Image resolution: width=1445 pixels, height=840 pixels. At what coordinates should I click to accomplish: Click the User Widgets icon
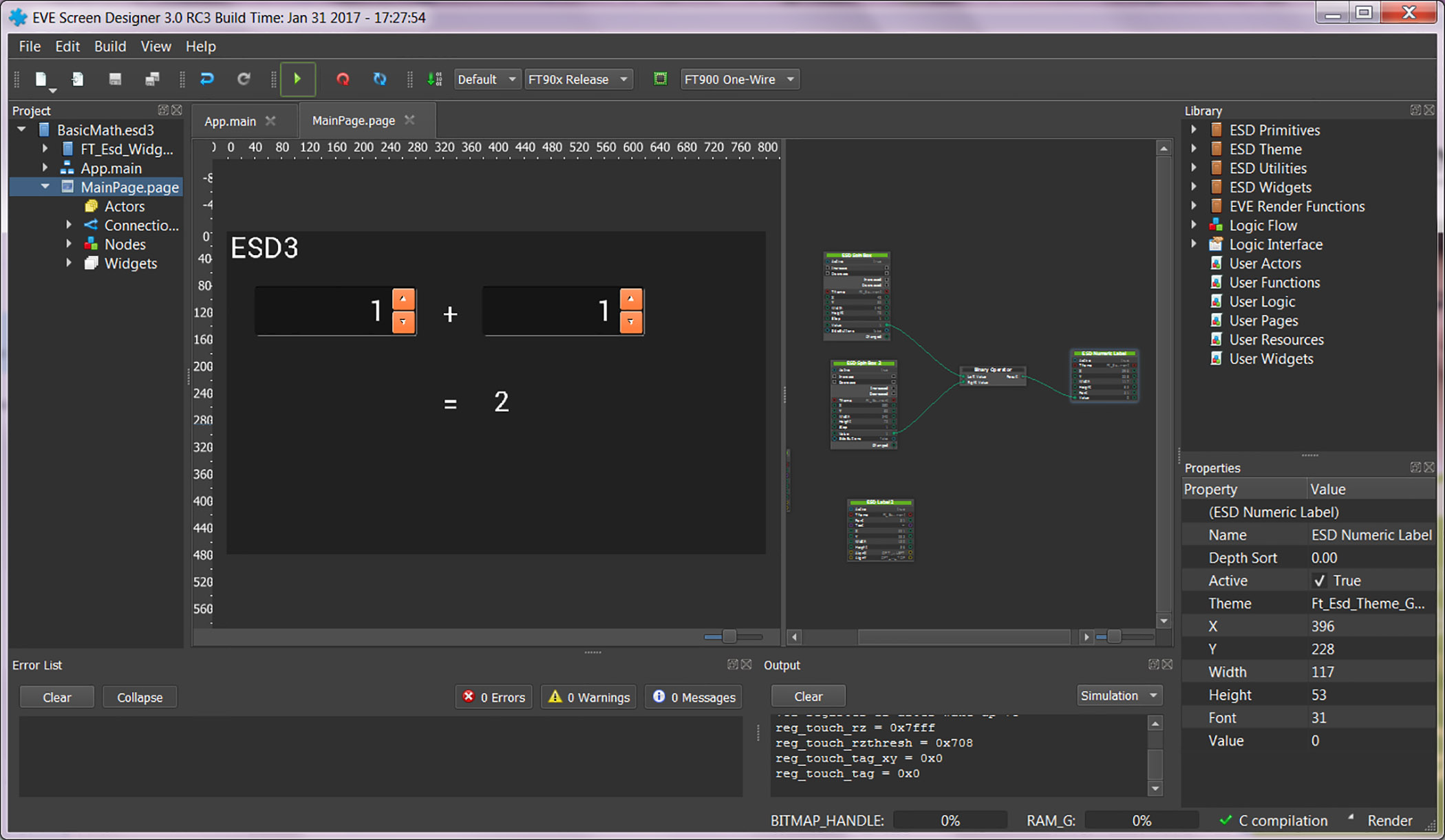click(x=1216, y=358)
